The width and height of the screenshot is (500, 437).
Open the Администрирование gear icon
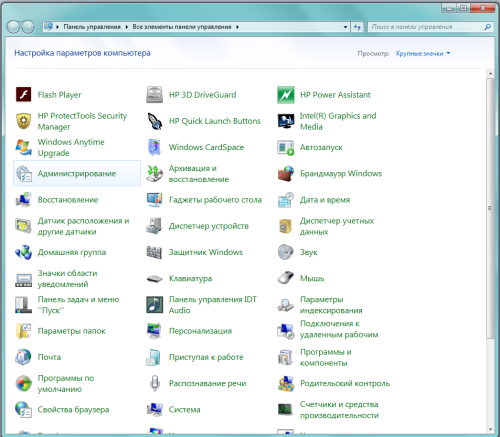click(x=23, y=173)
